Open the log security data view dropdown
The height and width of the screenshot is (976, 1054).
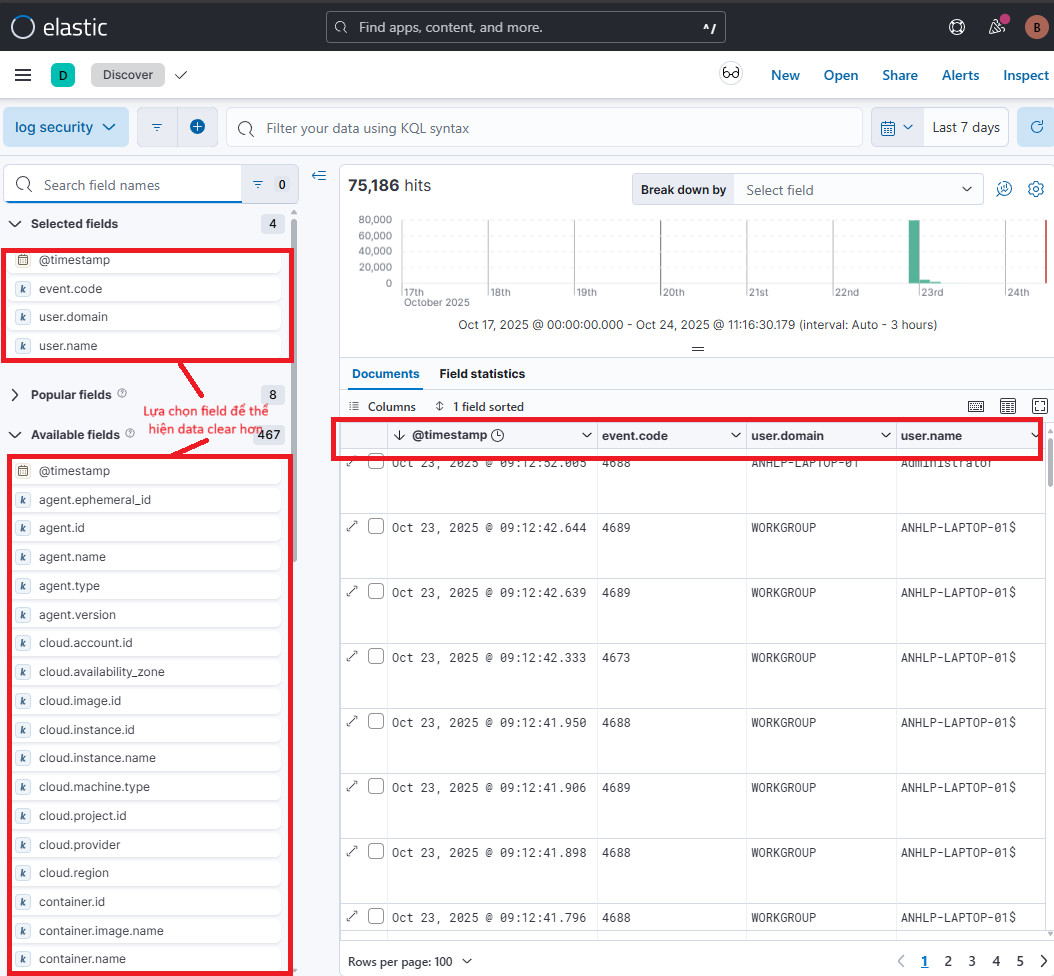[66, 127]
